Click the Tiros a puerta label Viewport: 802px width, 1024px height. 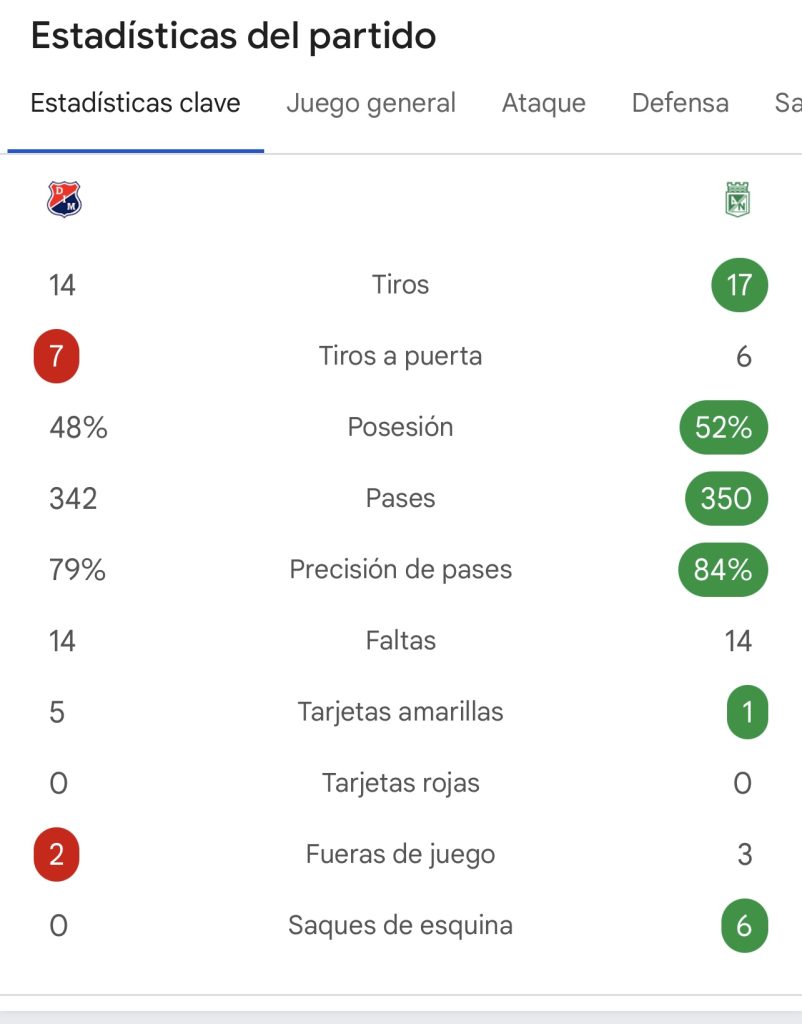pos(400,357)
